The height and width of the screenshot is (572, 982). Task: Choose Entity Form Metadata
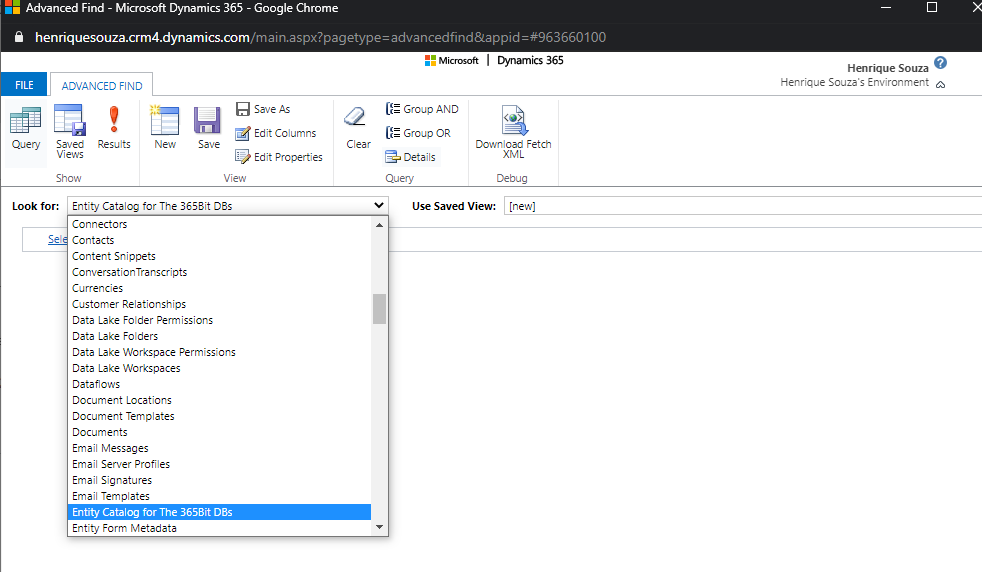click(x=219, y=528)
